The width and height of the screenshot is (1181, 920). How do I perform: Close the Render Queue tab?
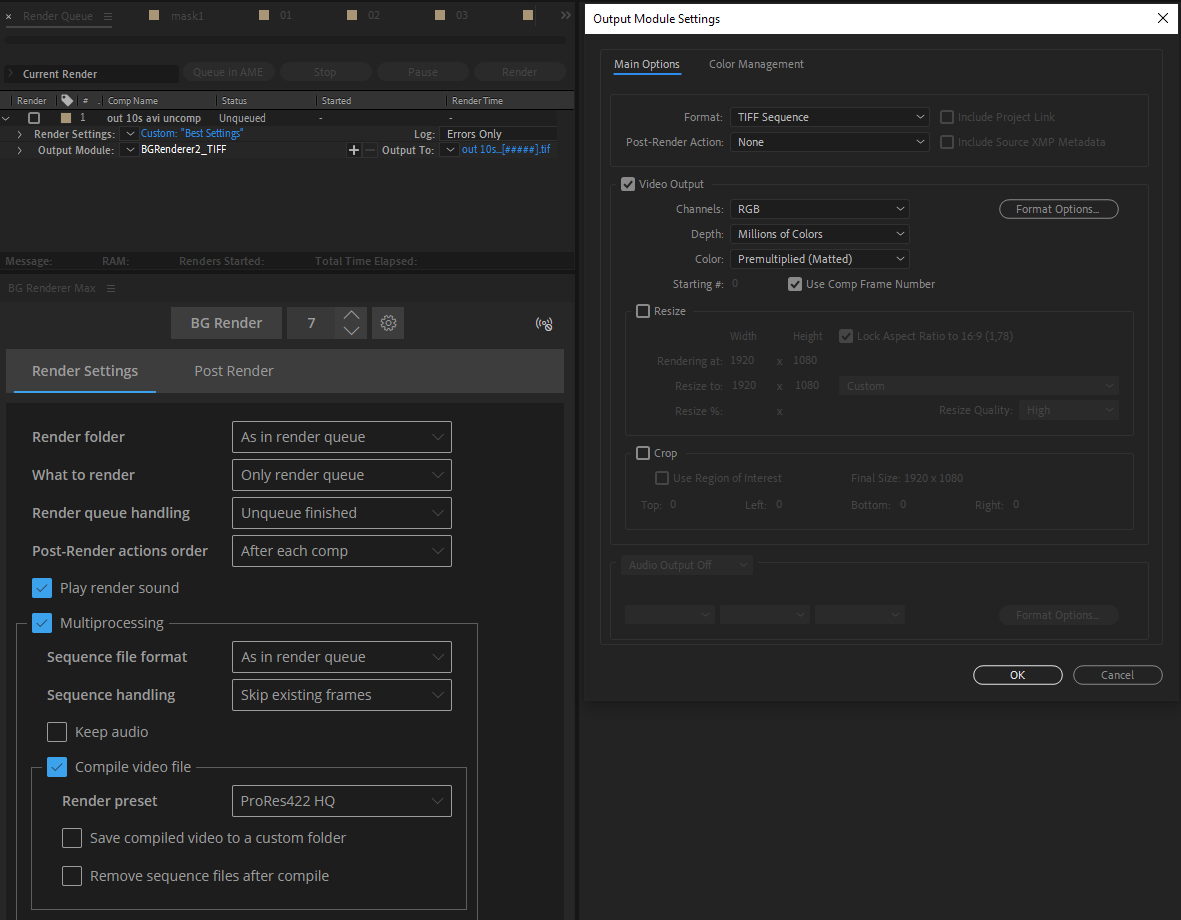tap(8, 16)
